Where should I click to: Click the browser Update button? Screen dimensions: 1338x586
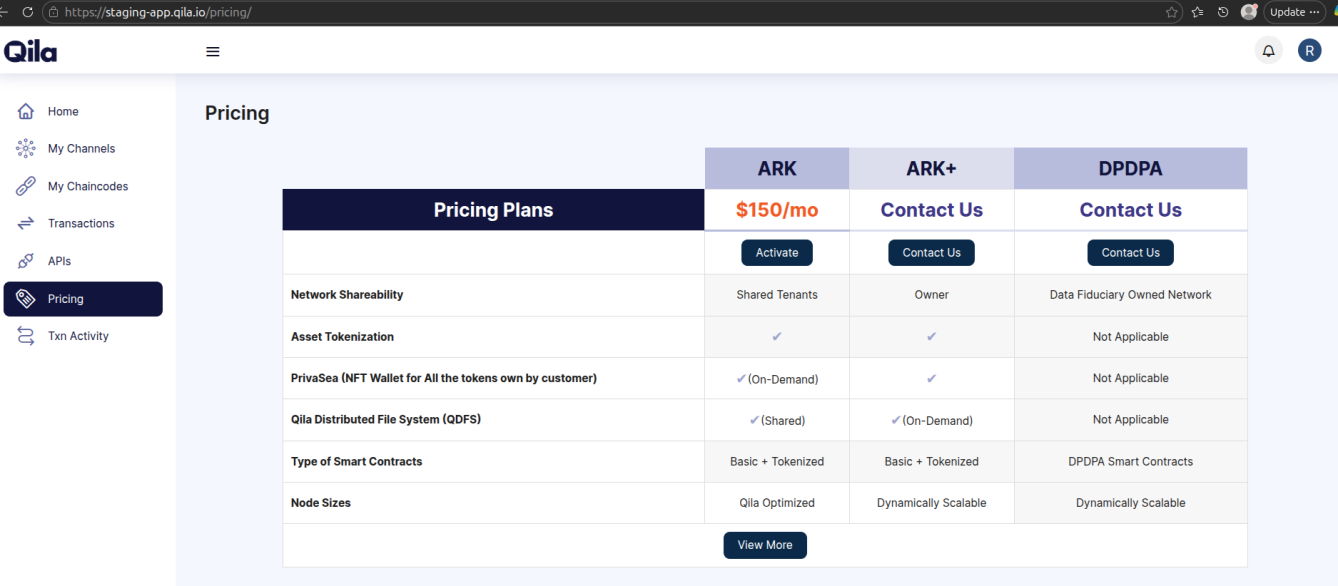(1289, 12)
